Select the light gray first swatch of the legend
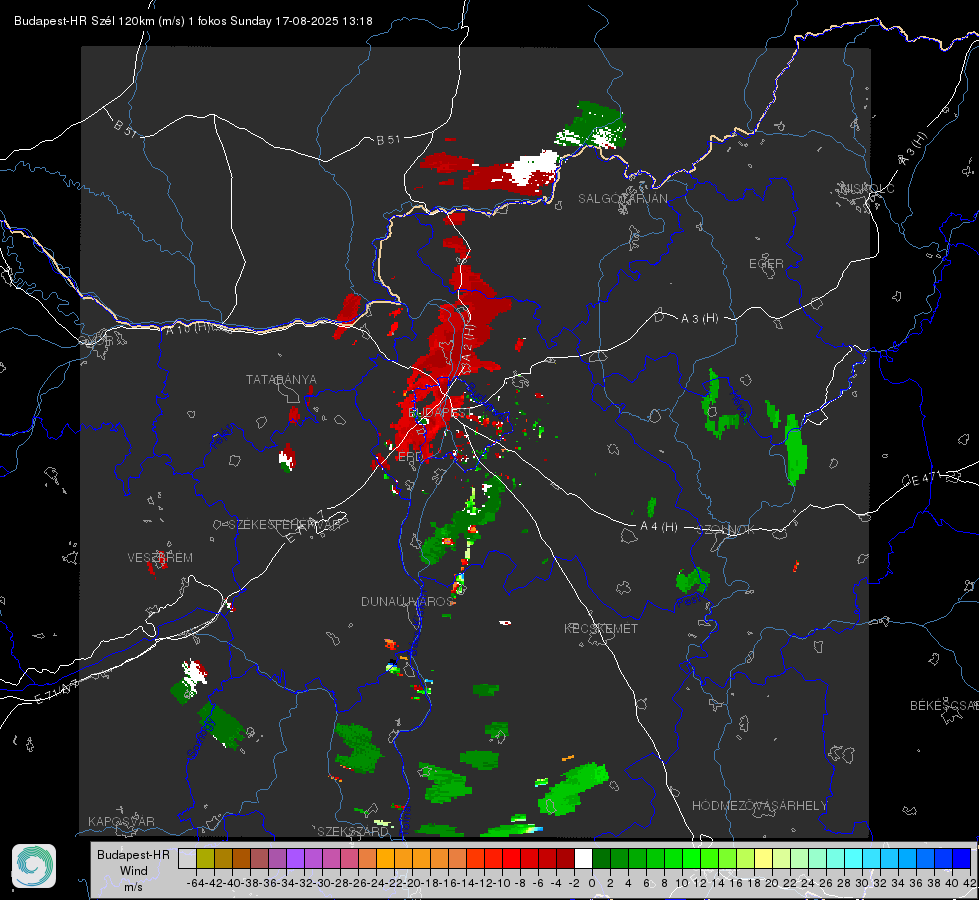The image size is (979, 900). point(187,859)
